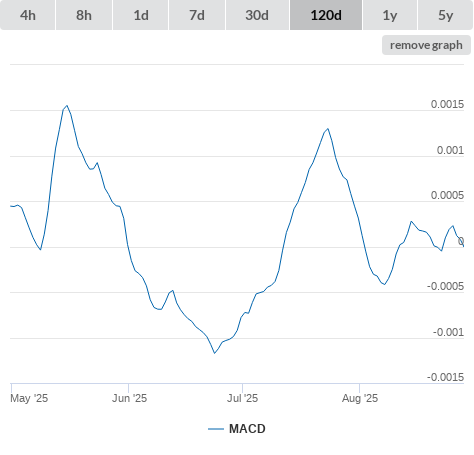Select the 7d range tab
The image size is (474, 455).
point(197,15)
